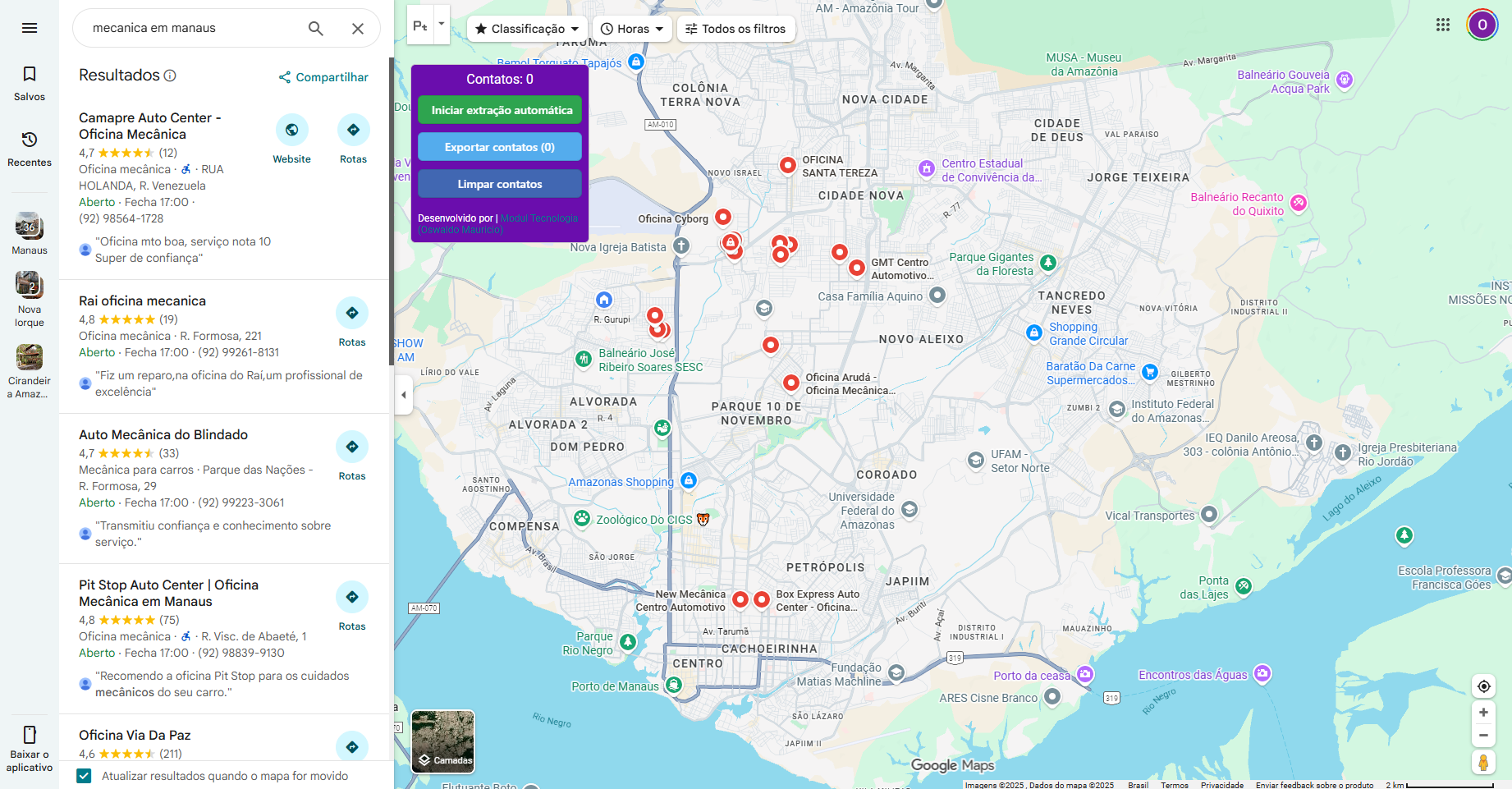Click Enviar feedback sobre o produto
This screenshot has height=789, width=1512.
click(1314, 785)
